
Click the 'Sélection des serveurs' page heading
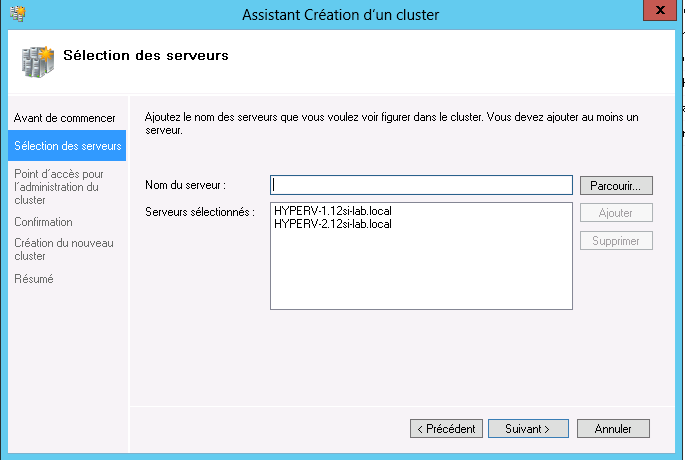[x=146, y=55]
